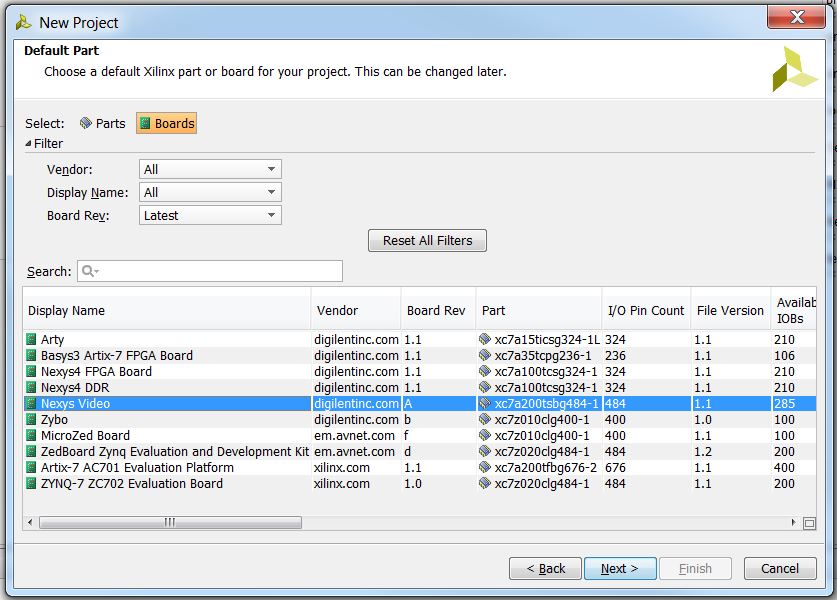The image size is (837, 600).
Task: Click Reset All Filters
Action: [x=428, y=241]
